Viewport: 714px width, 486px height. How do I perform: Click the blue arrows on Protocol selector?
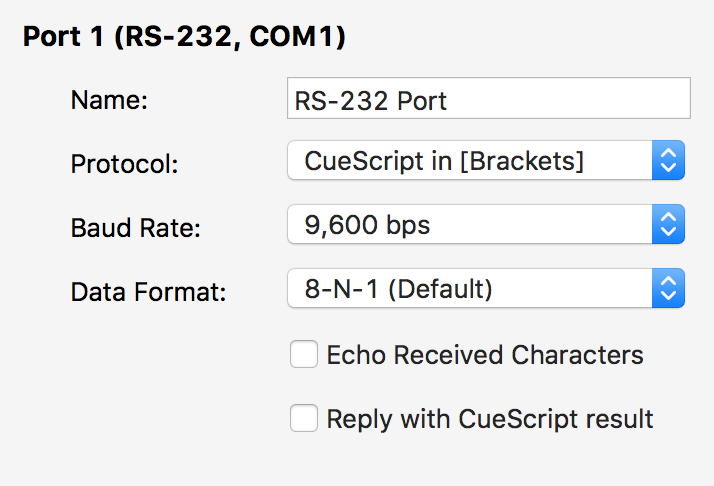tap(668, 161)
